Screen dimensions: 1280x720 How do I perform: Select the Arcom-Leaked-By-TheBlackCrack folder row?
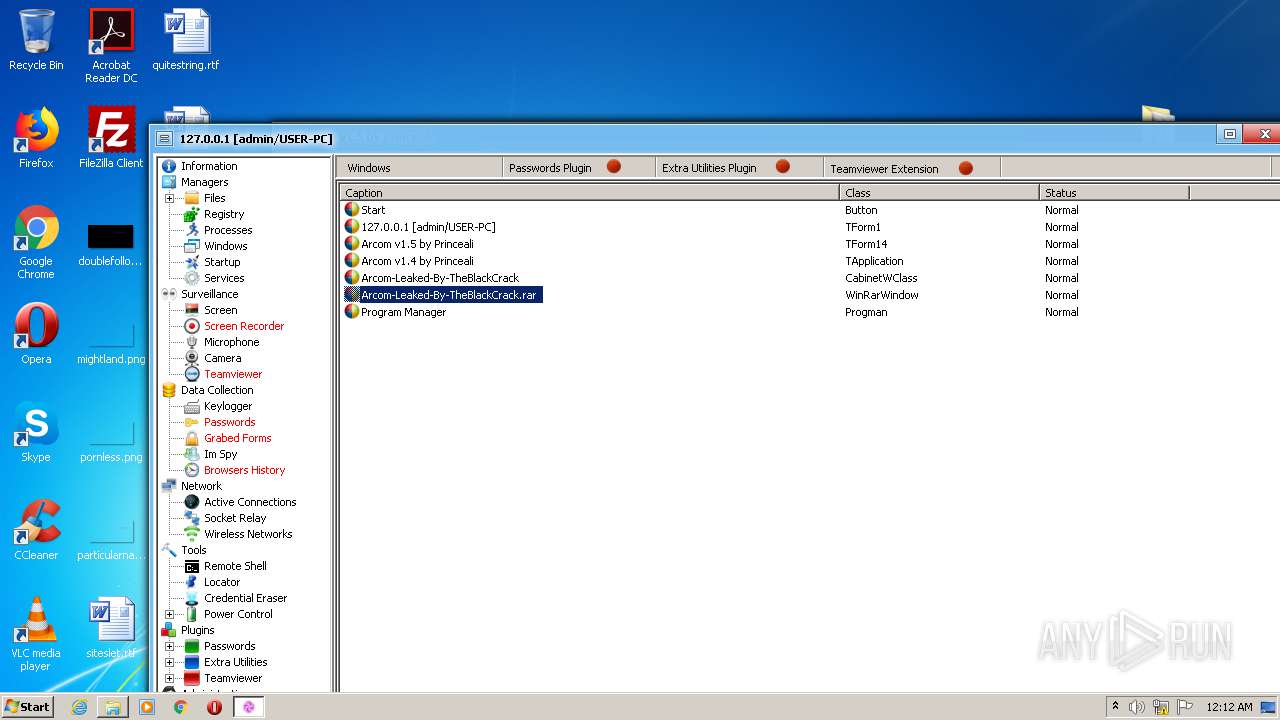coord(808,278)
